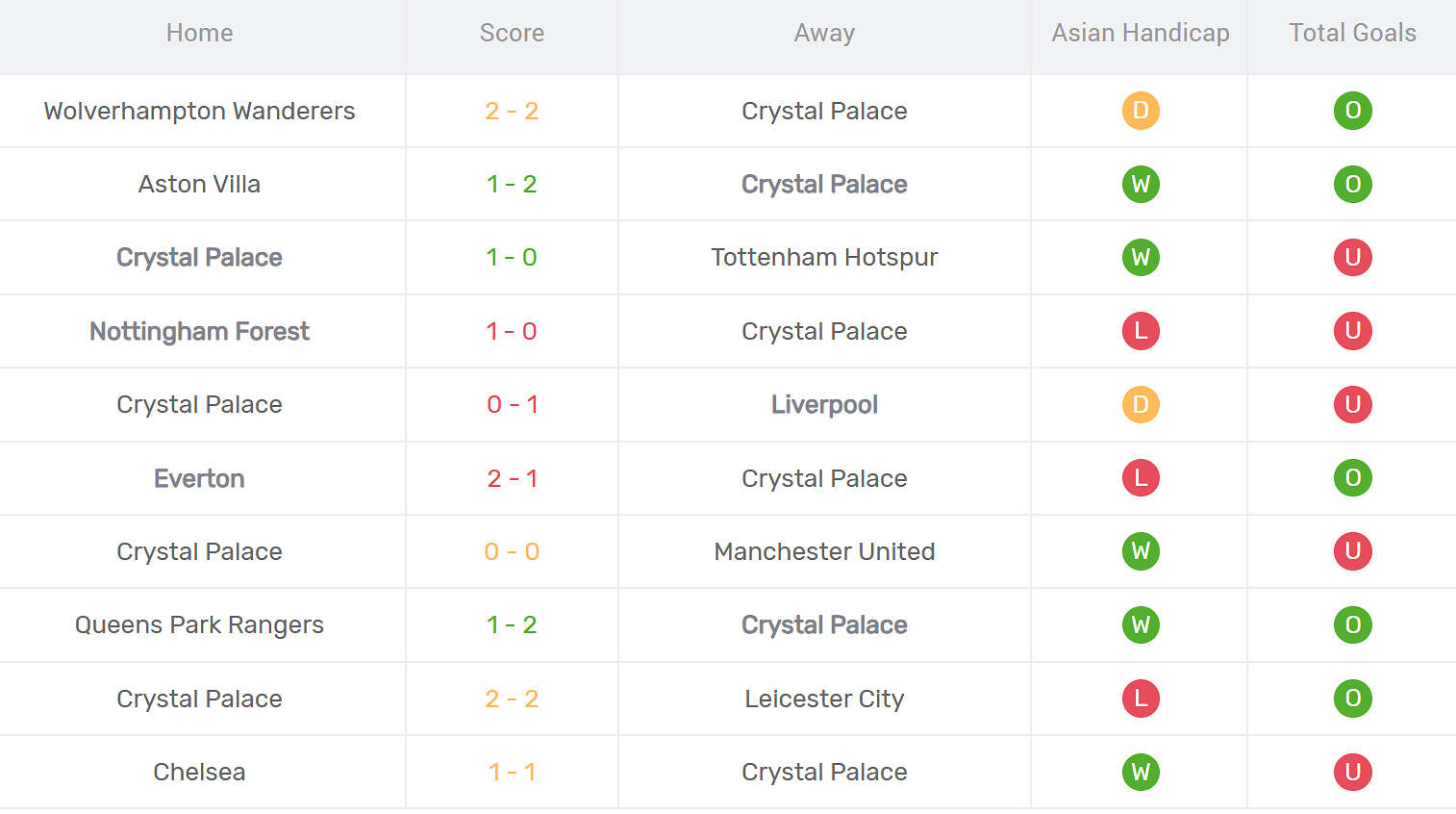Click the Score column header
The image size is (1456, 814).
tap(512, 33)
